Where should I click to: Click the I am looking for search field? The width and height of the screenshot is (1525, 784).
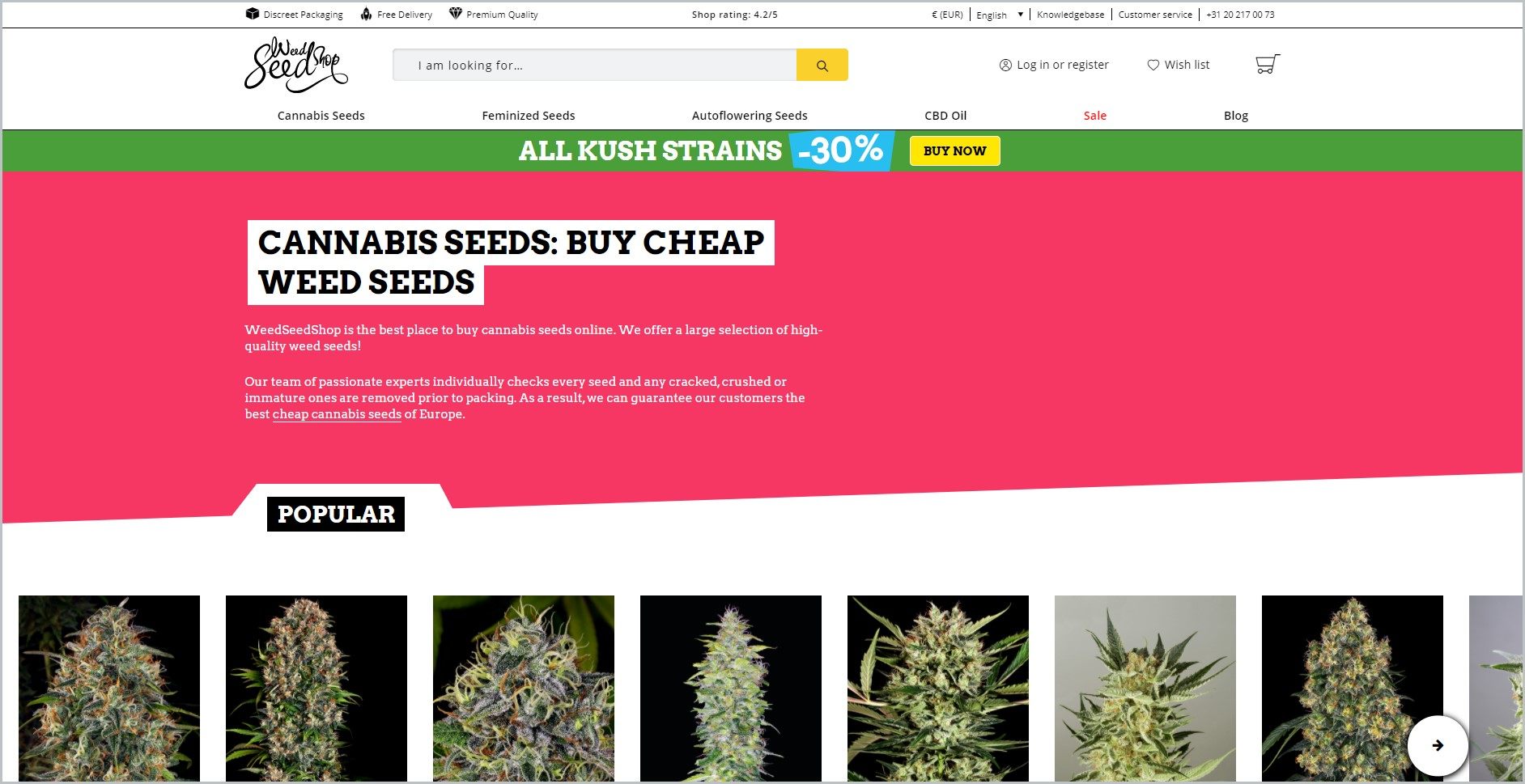(595, 66)
